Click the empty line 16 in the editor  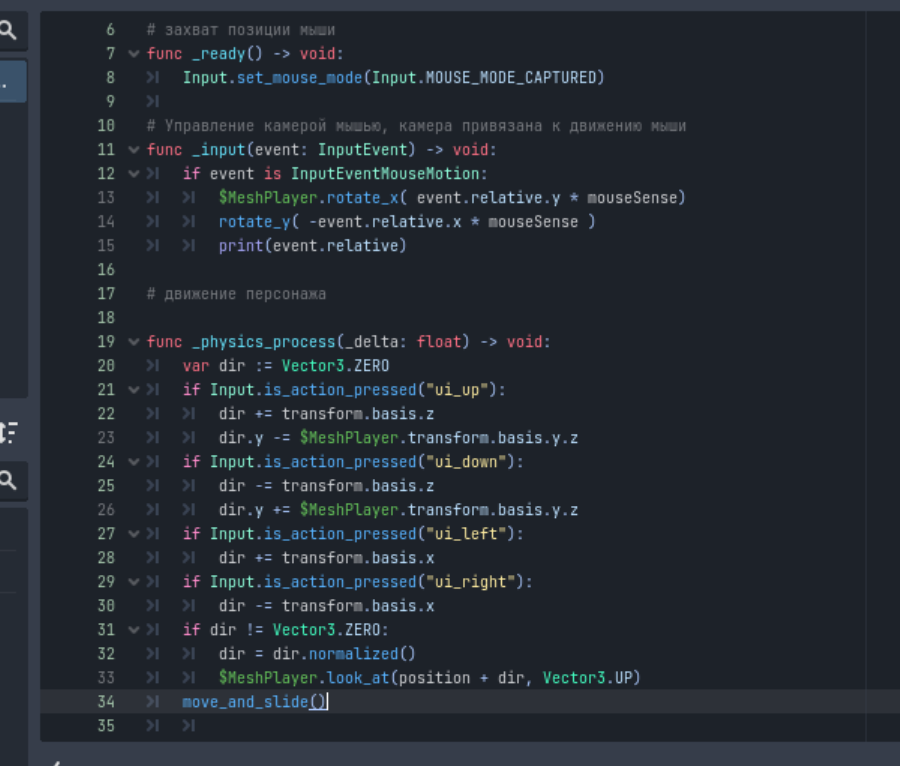[505, 270]
